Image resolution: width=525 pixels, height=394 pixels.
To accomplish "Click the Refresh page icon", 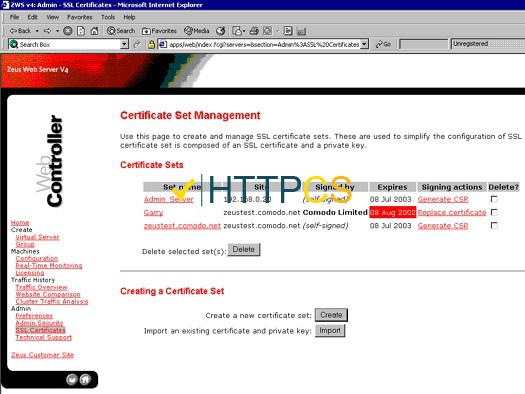I will point(81,31).
